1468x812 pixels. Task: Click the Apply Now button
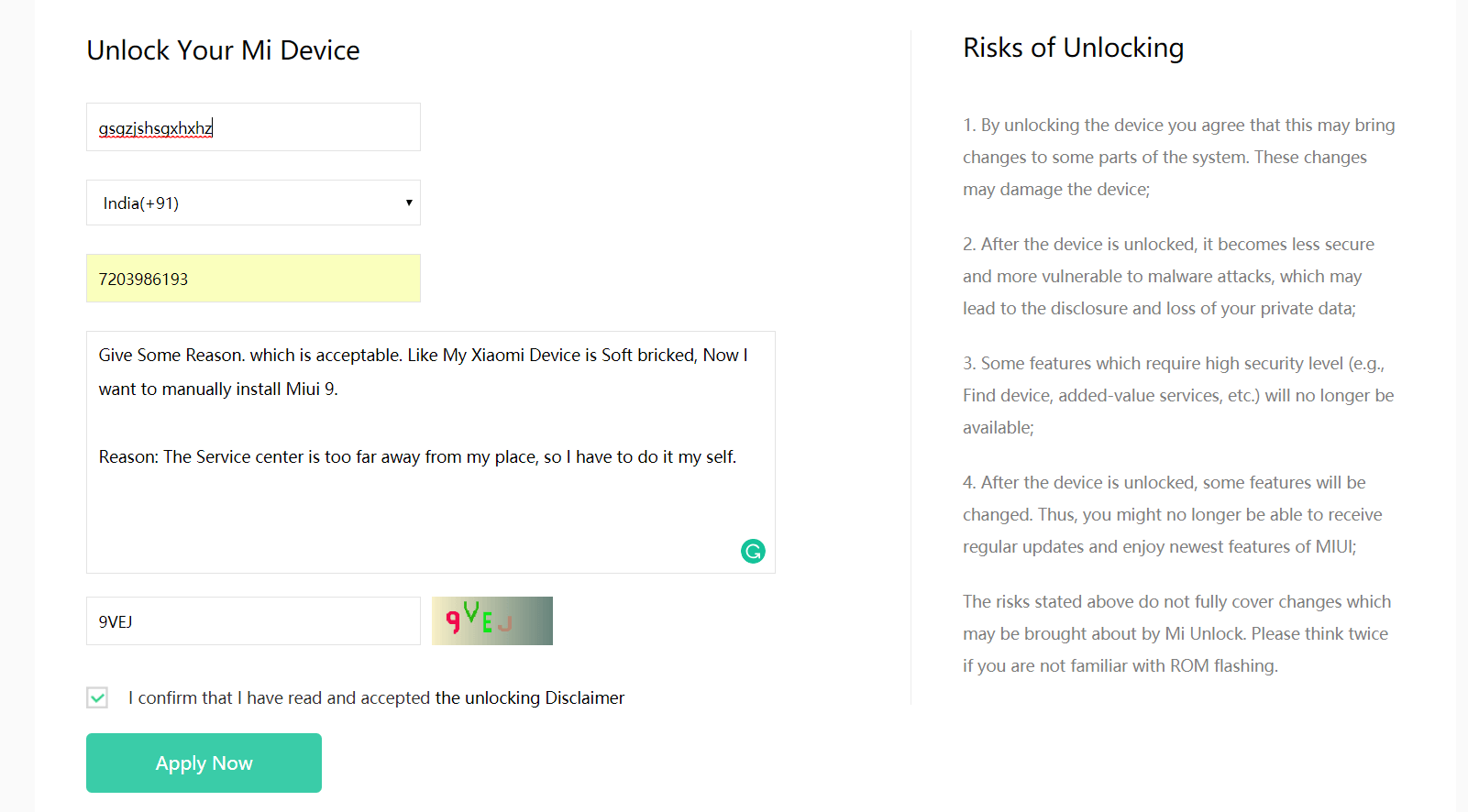(x=204, y=763)
